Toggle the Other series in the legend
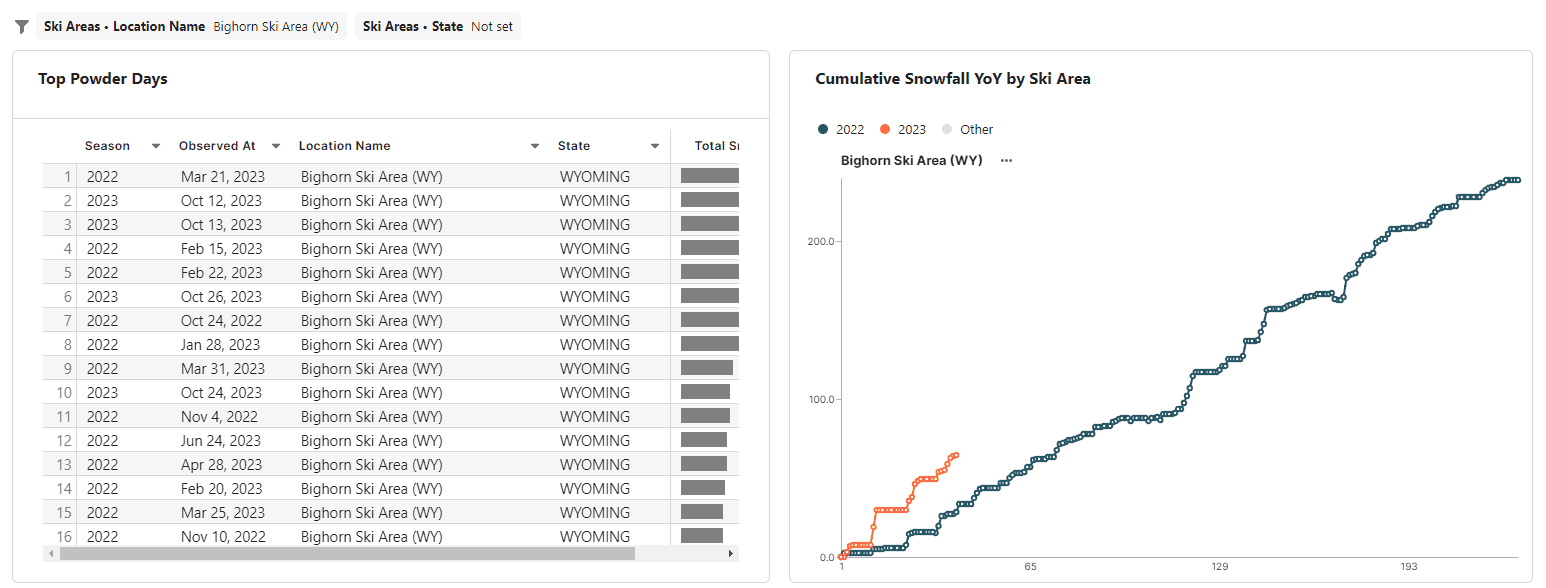The image size is (1546, 588). (967, 129)
